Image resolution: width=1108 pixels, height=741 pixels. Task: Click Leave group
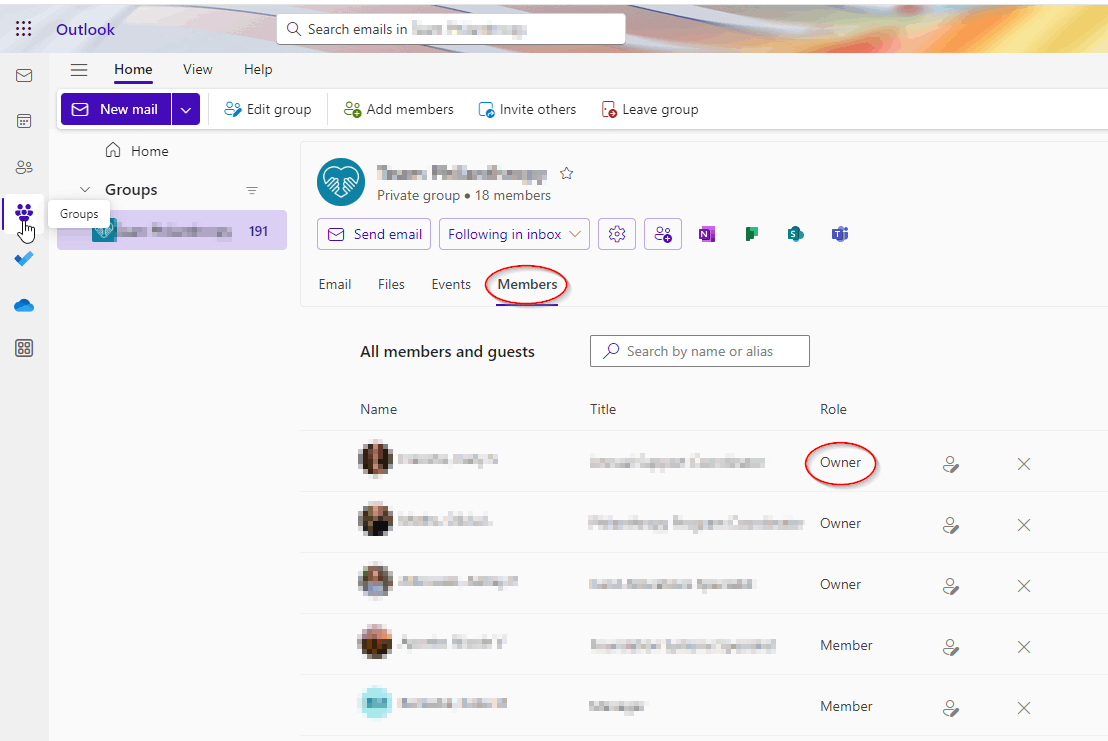(650, 109)
